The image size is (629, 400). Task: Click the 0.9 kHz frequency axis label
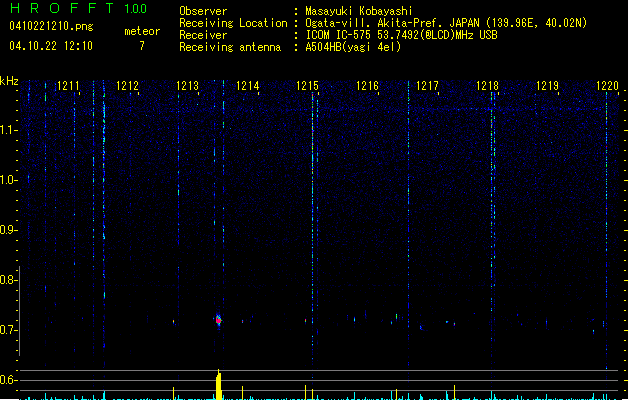tap(8, 230)
